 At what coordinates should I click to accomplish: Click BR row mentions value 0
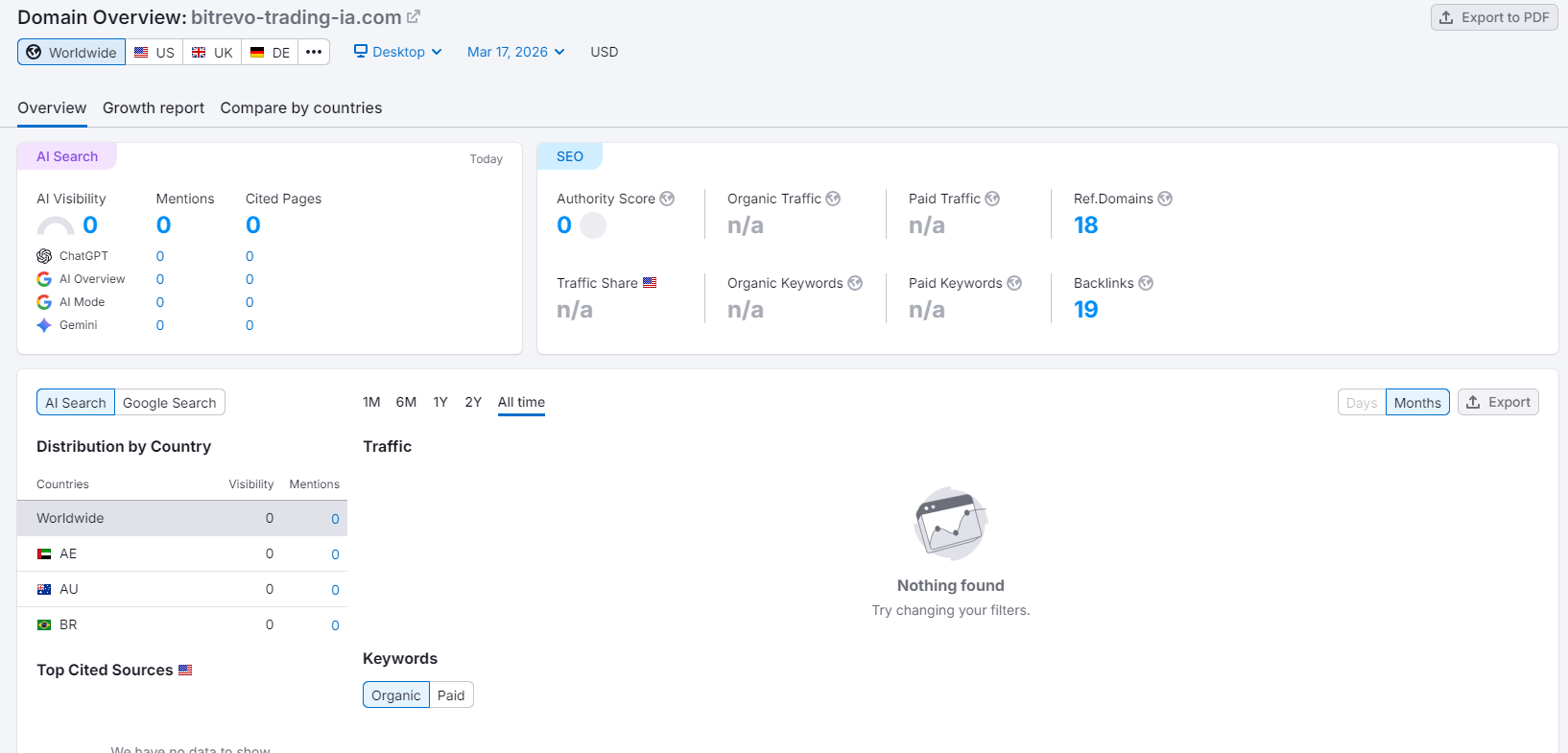coord(335,625)
